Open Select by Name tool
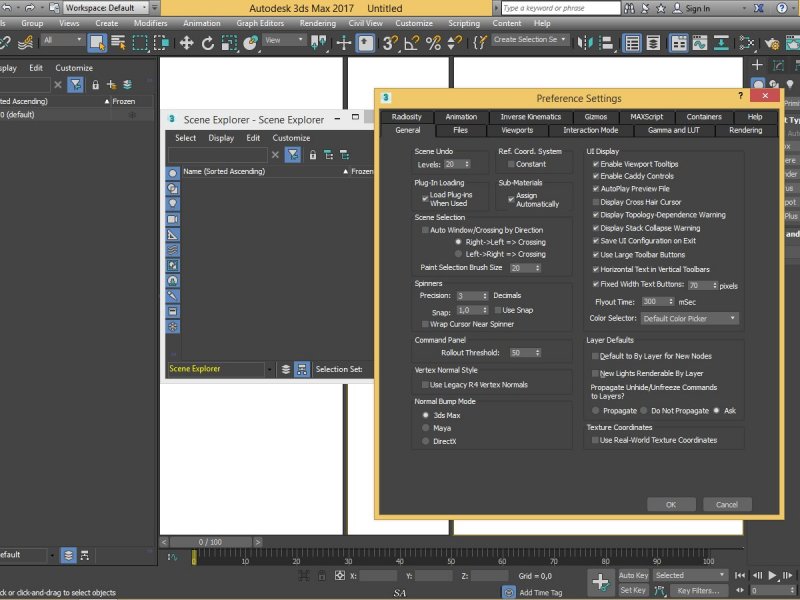Screen dimensions: 800x600 pos(118,43)
